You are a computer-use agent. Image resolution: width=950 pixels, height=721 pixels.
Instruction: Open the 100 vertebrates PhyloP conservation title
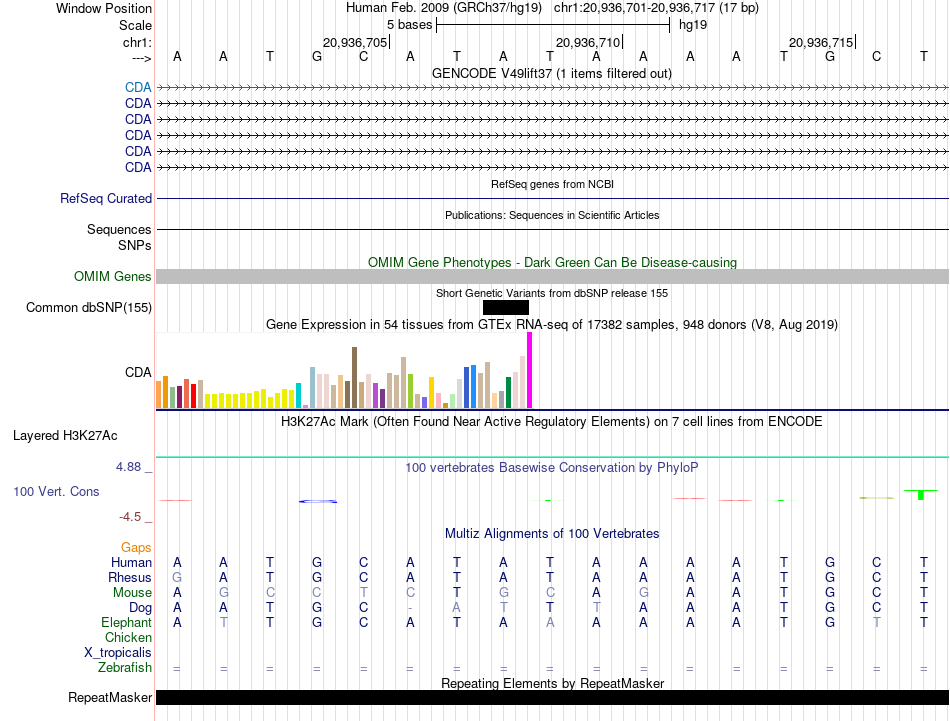tap(552, 467)
